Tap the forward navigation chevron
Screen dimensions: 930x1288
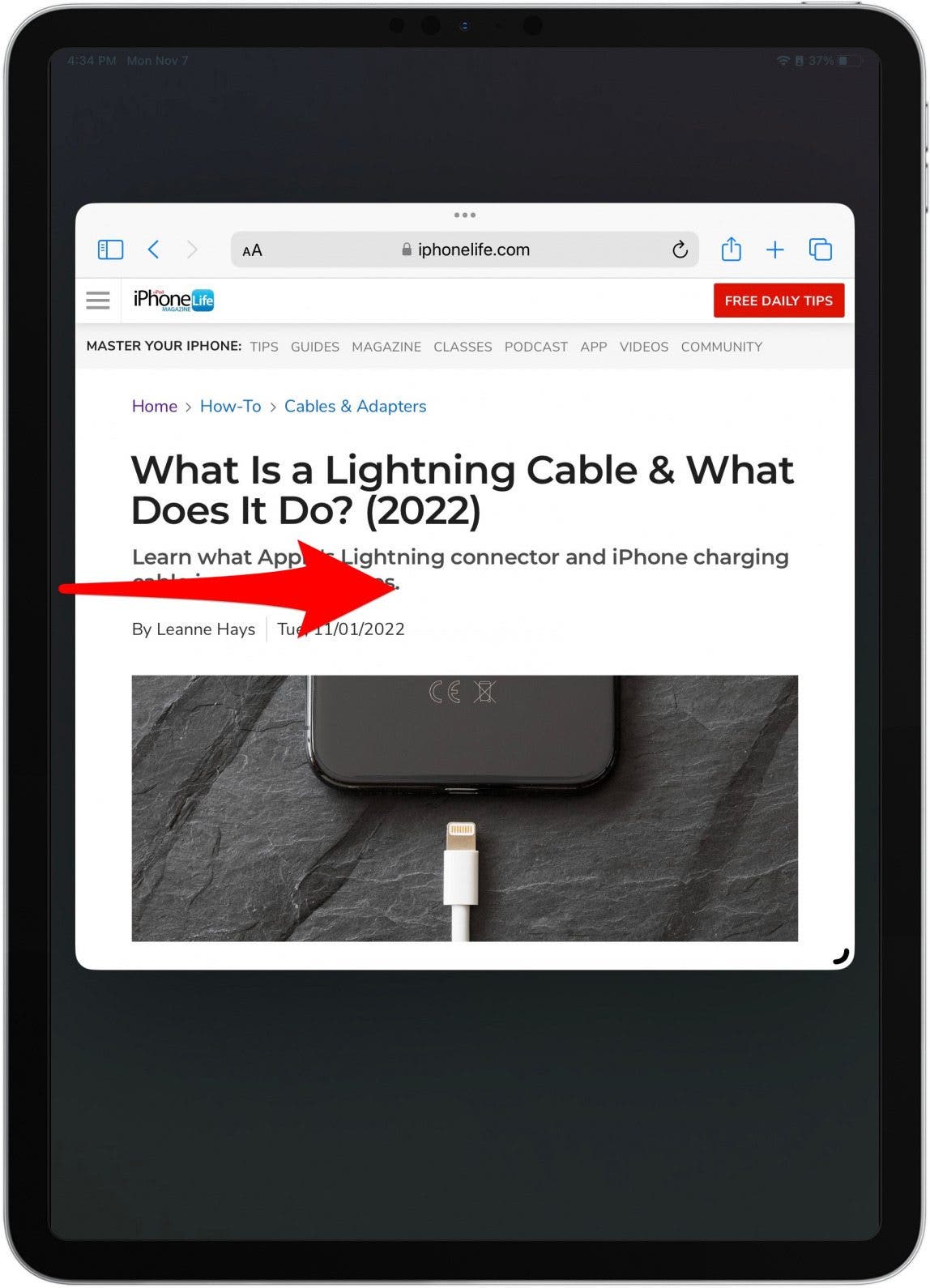(x=192, y=249)
